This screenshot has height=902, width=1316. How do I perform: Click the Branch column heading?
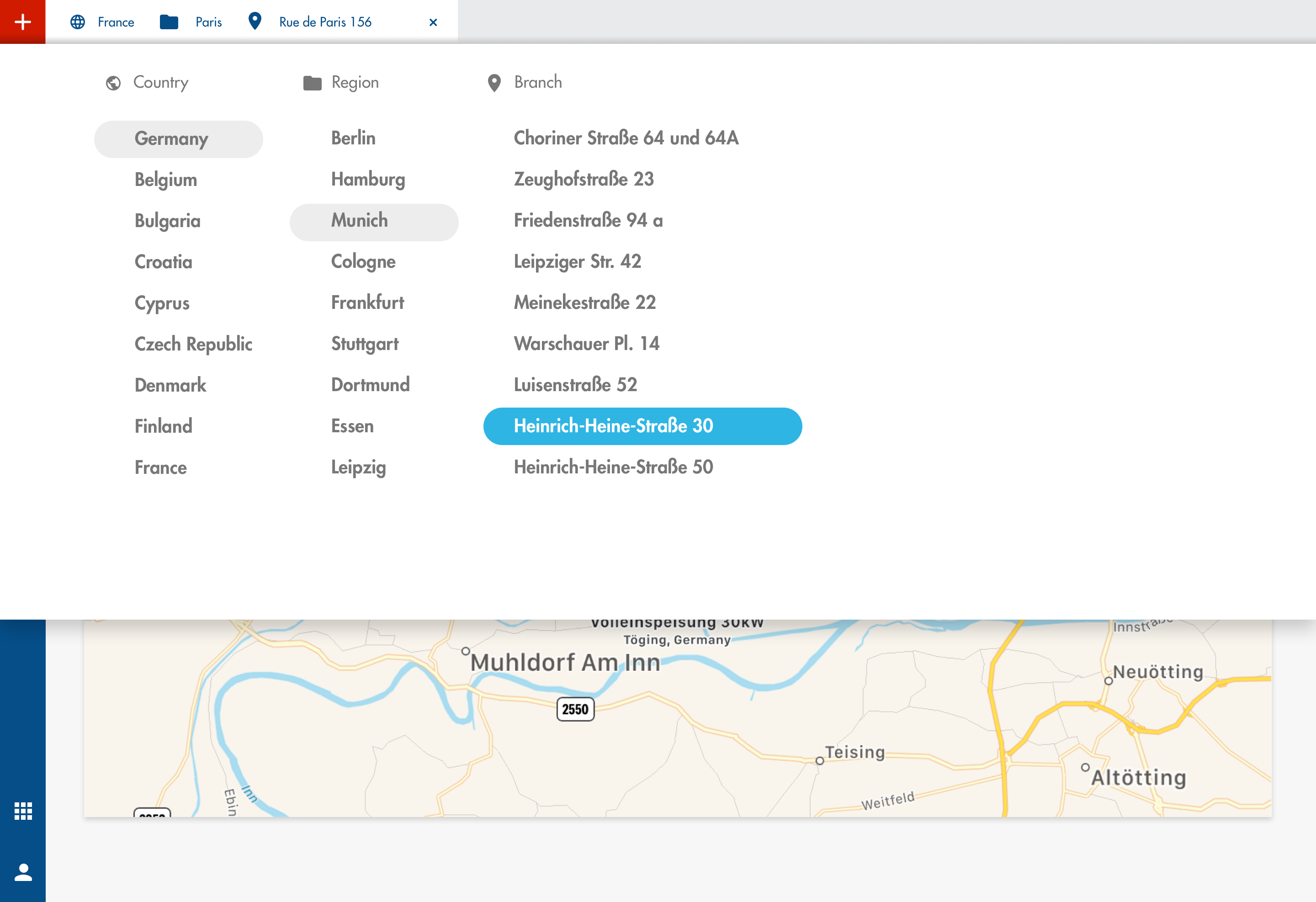point(538,82)
